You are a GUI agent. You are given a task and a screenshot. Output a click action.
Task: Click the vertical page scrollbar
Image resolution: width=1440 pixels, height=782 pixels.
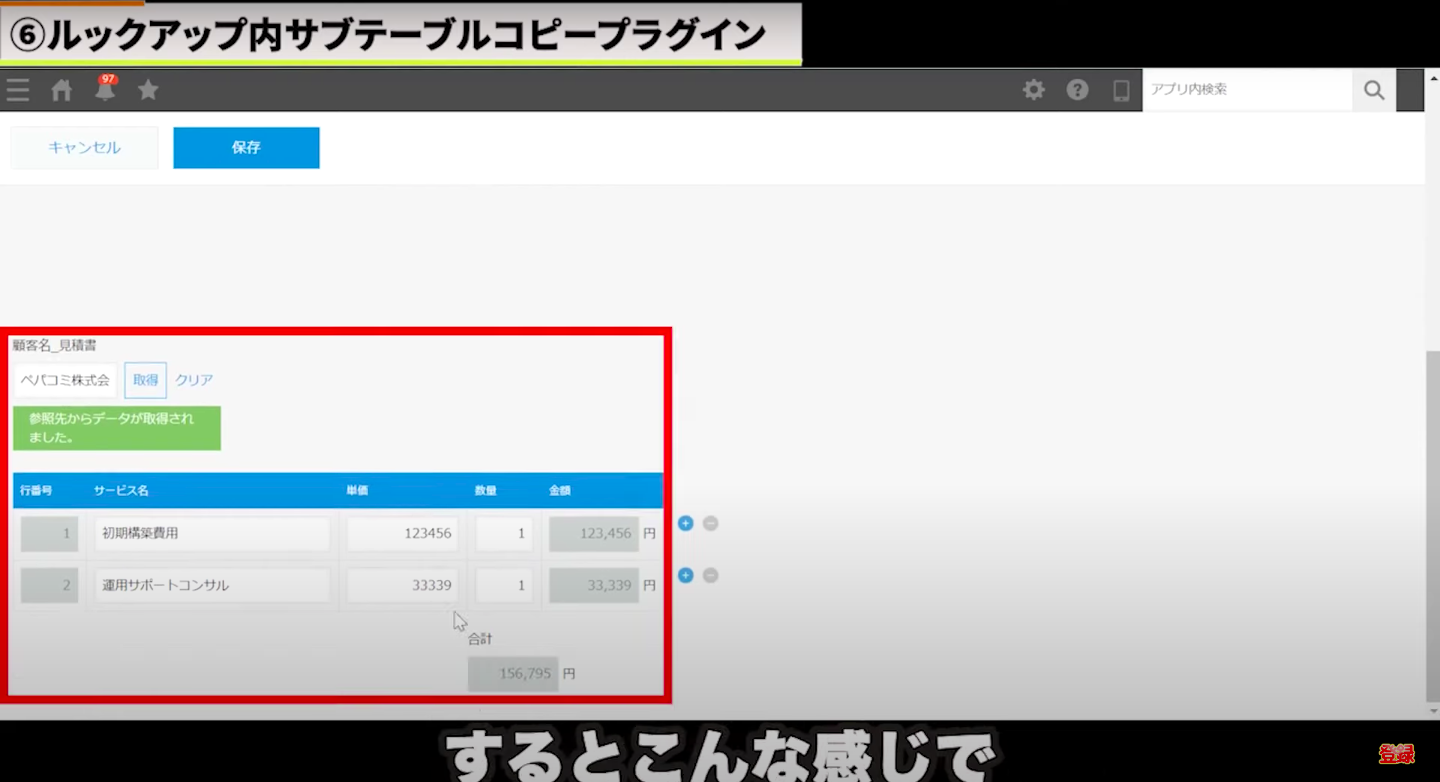click(1432, 520)
